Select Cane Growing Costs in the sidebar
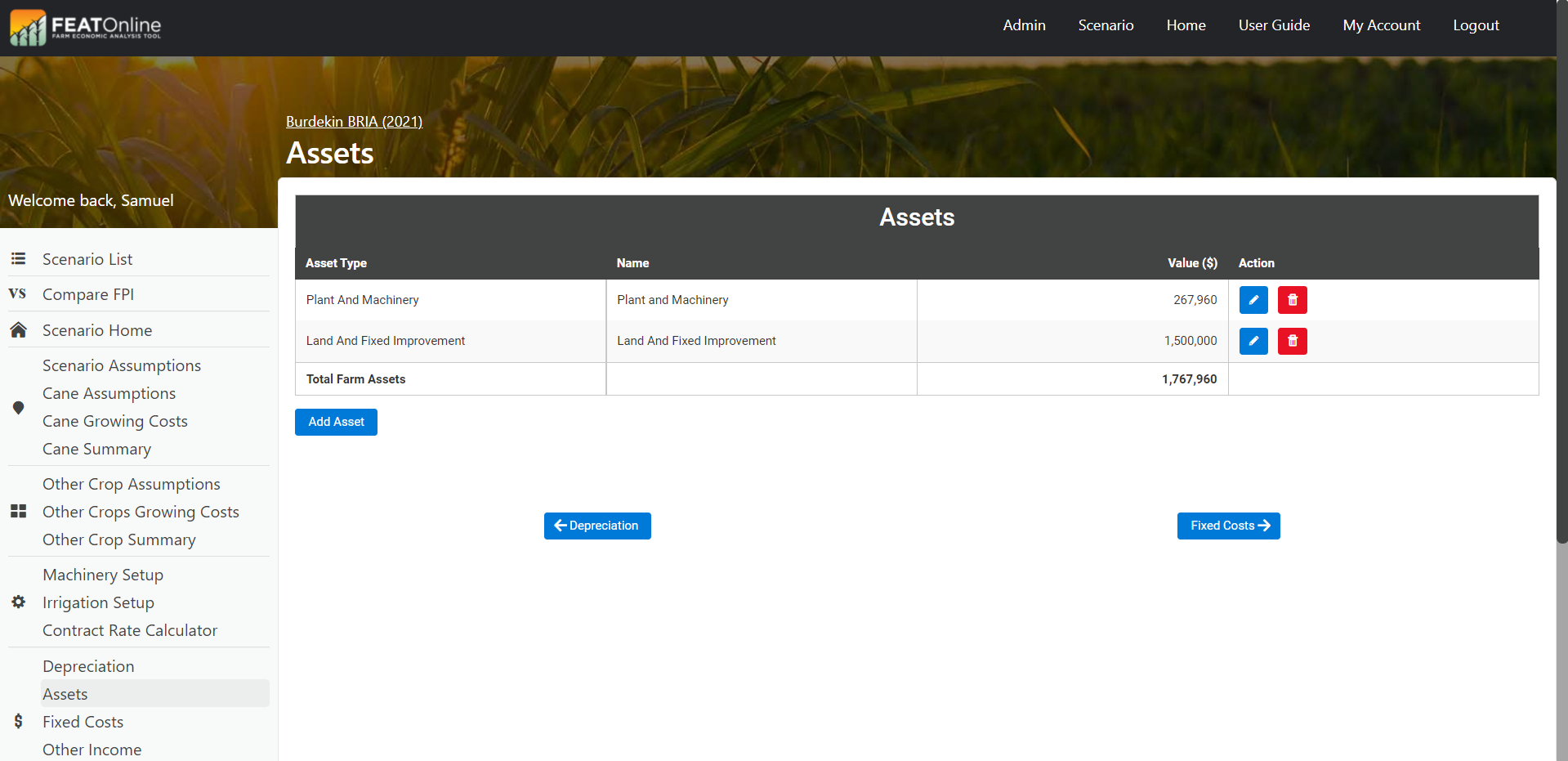Image resolution: width=1568 pixels, height=761 pixels. (115, 421)
